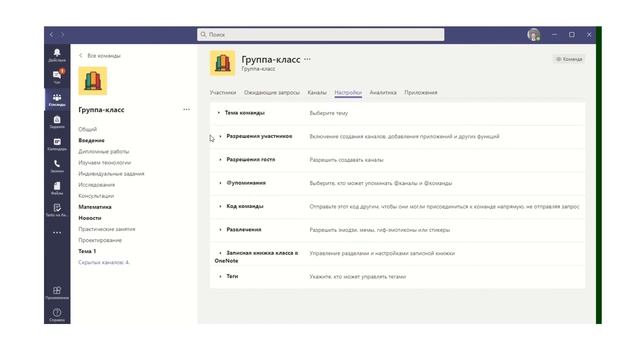Open the Общий channel
The image size is (640, 360).
[x=88, y=129]
